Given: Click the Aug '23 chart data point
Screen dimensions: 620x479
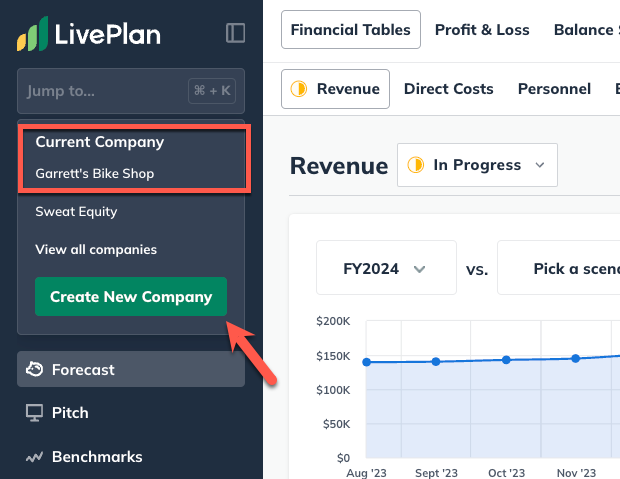Looking at the screenshot, I should coord(367,362).
